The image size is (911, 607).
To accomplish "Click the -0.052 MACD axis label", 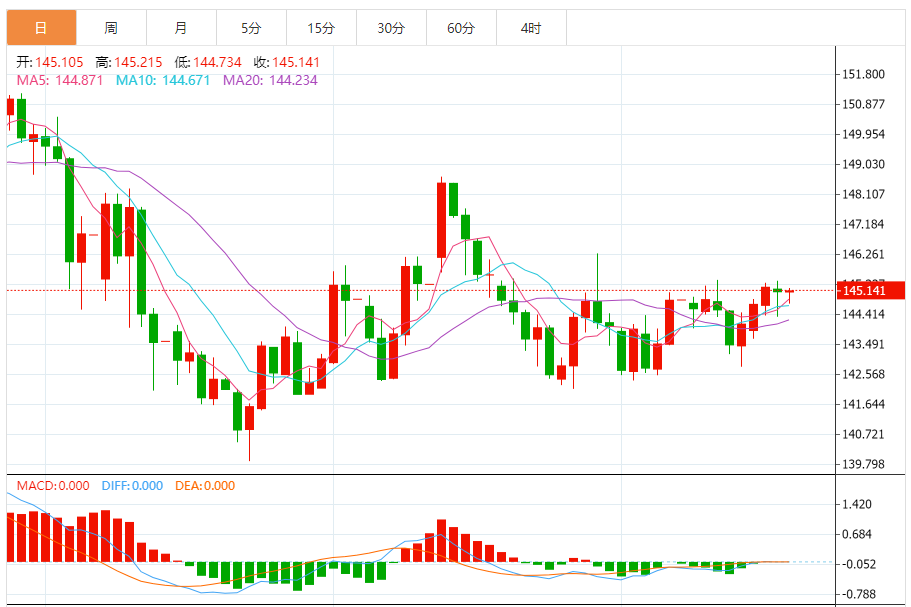I will (x=859, y=564).
